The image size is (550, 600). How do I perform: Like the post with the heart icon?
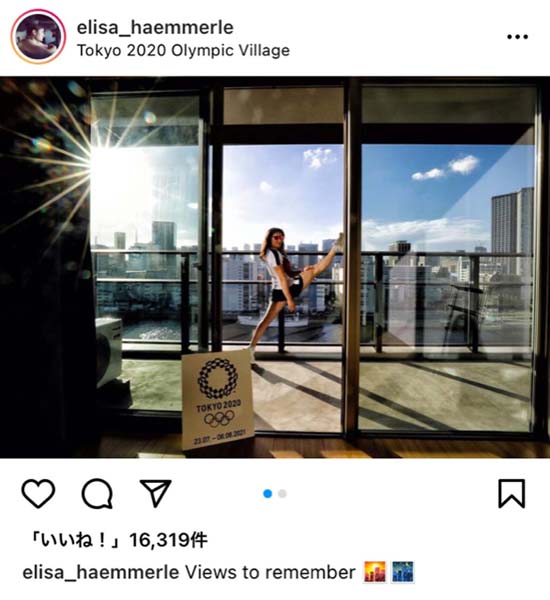(38, 494)
